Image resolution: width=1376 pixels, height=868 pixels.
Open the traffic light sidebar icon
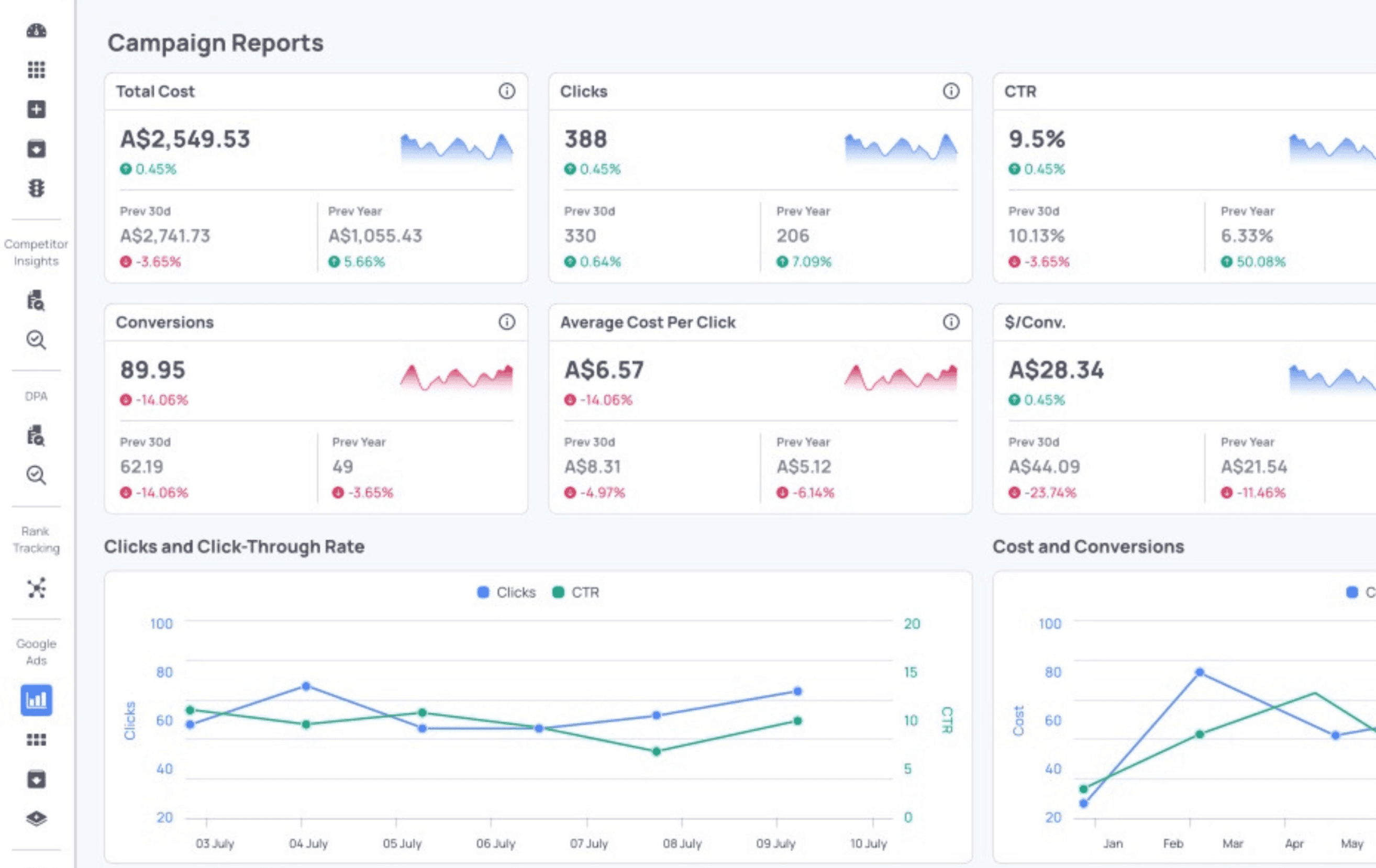[x=36, y=187]
